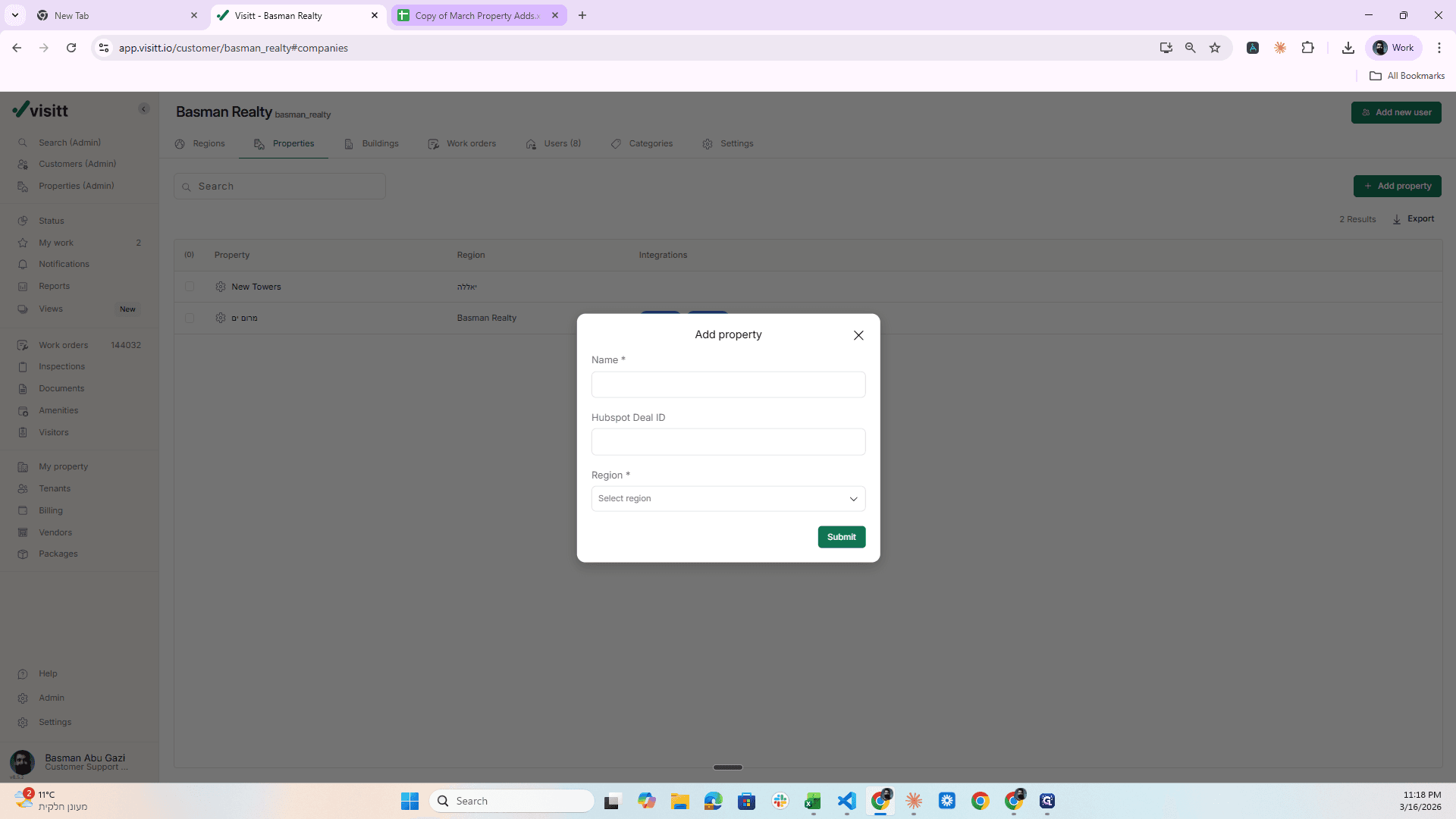Toggle the select-all checkbox in table header
The height and width of the screenshot is (819, 1456).
190,255
